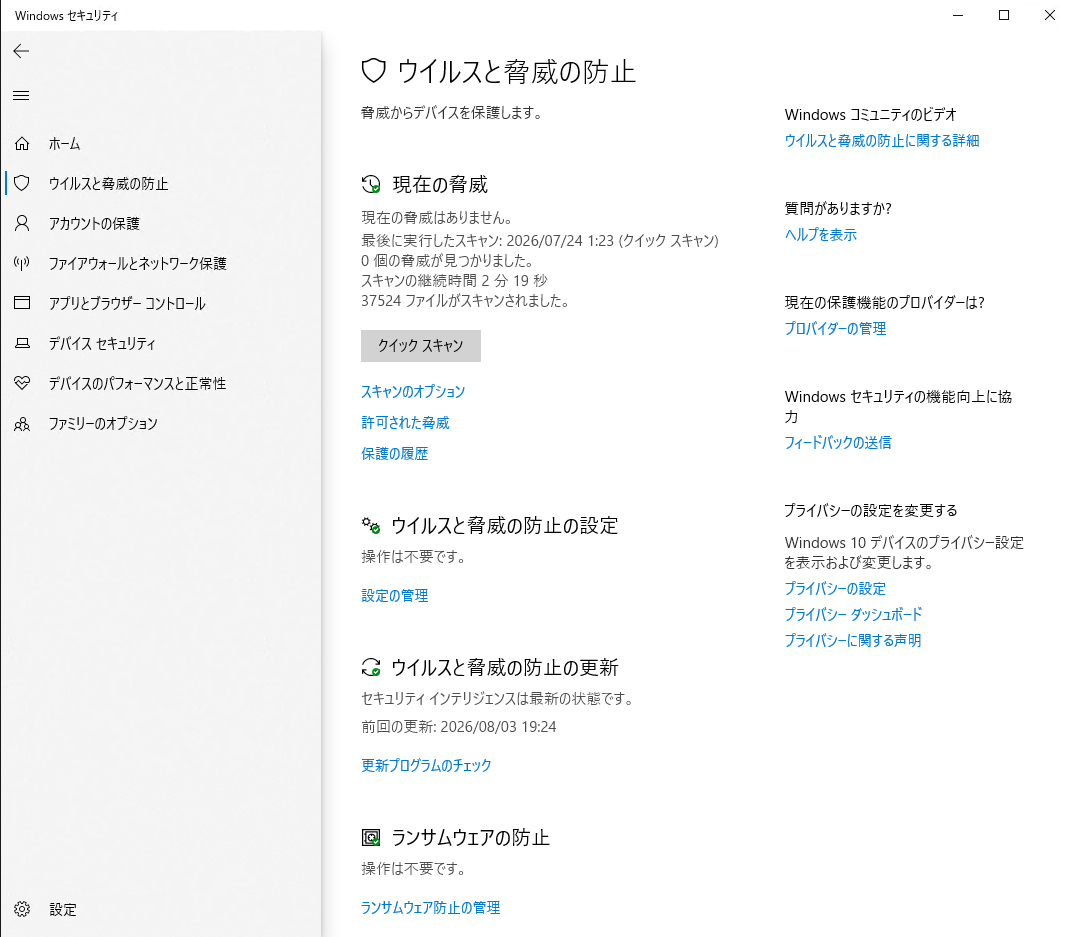Open 保護の履歴 link

pos(395,453)
